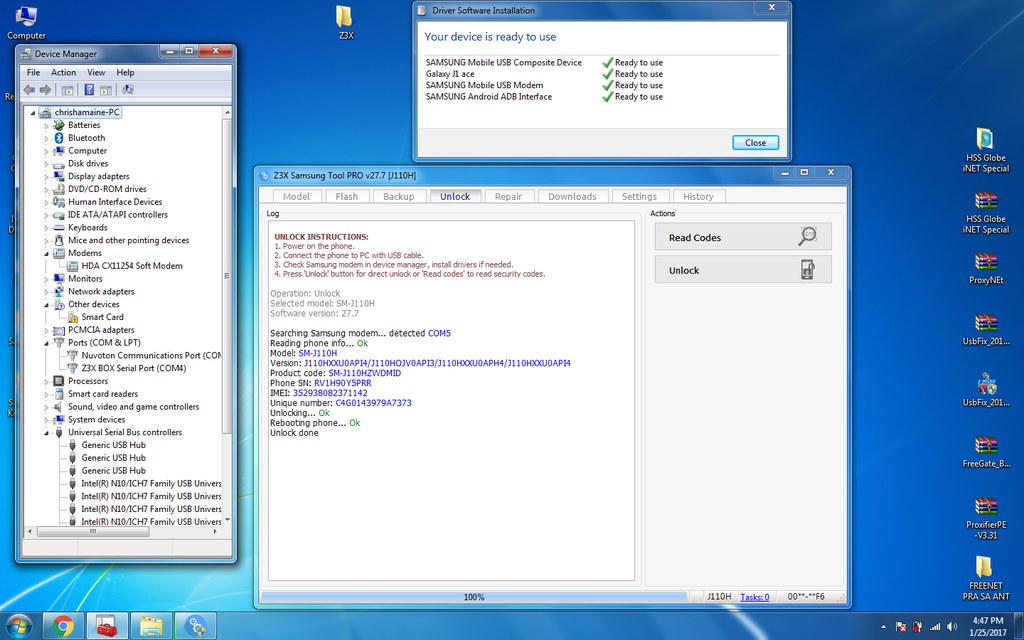Open the Windows Start menu orb
Screen dimensions: 1024x640
pos(18,626)
